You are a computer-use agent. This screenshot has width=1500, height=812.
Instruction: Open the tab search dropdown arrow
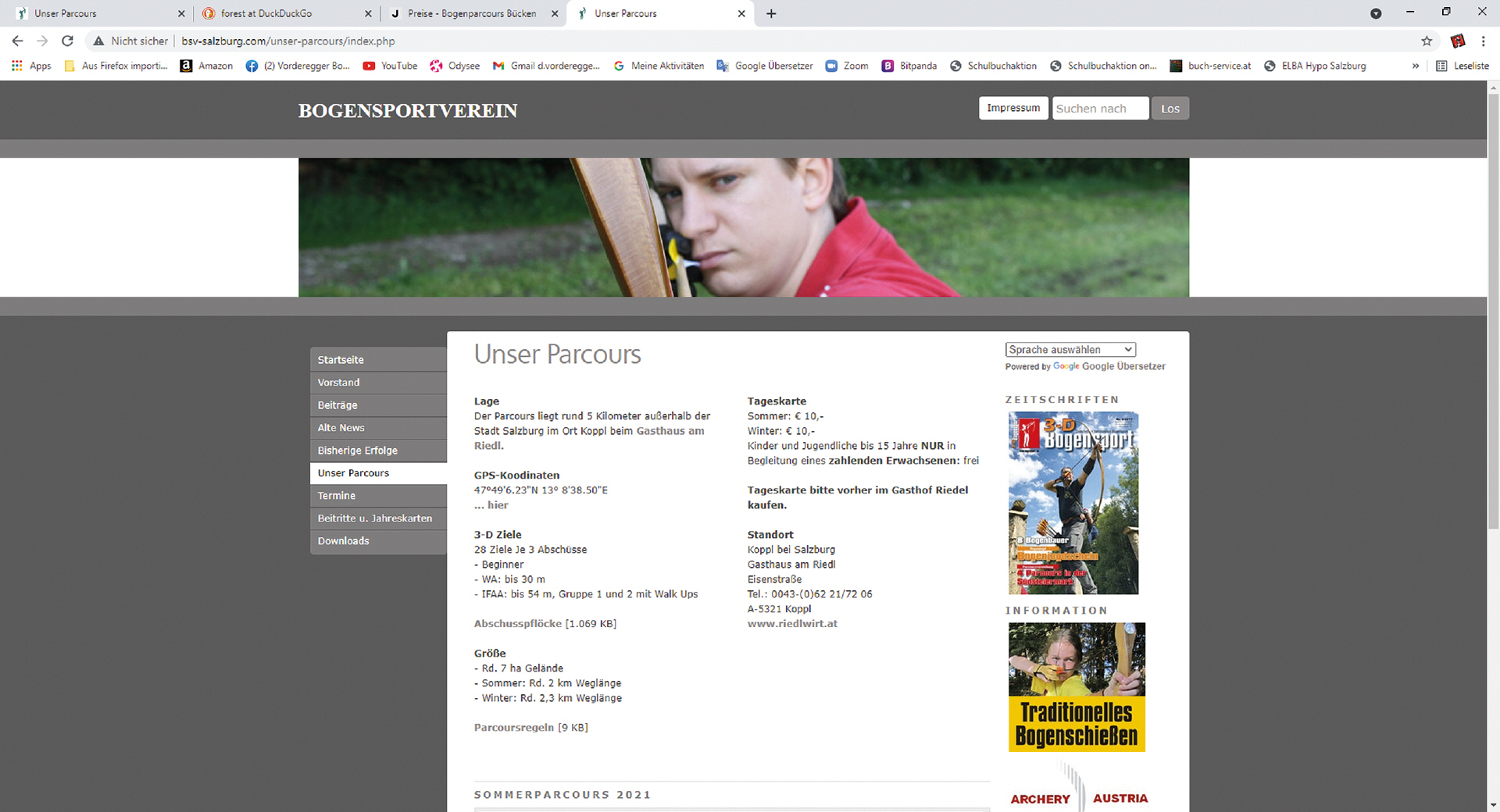(1376, 13)
